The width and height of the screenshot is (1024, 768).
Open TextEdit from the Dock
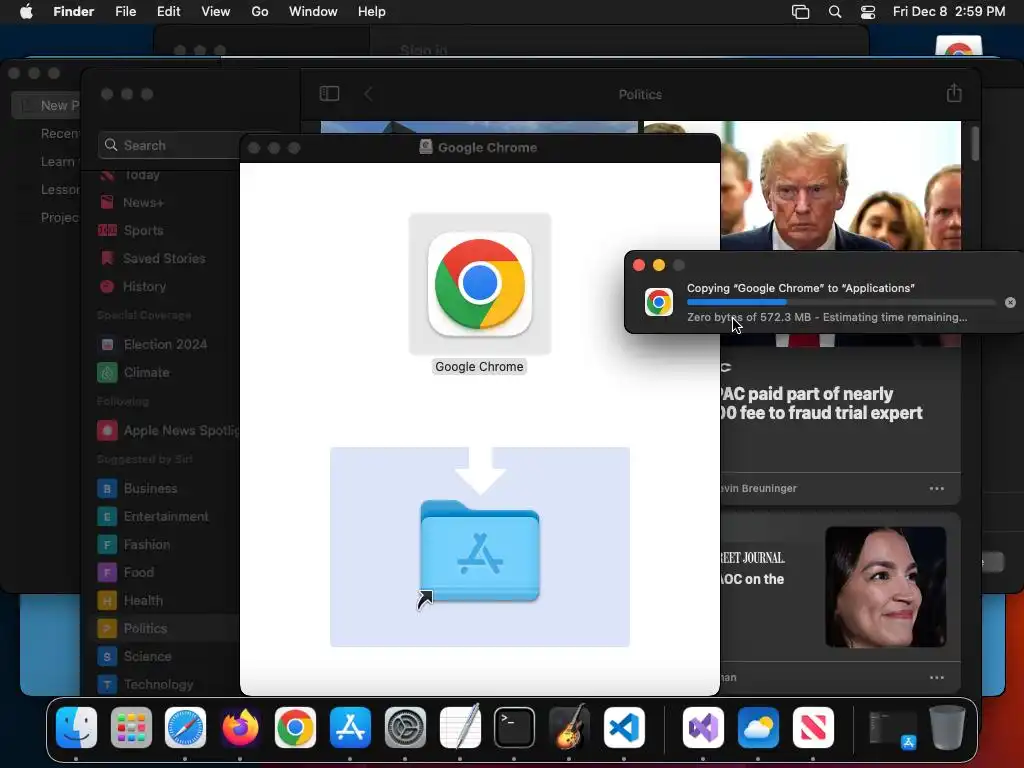coord(460,728)
